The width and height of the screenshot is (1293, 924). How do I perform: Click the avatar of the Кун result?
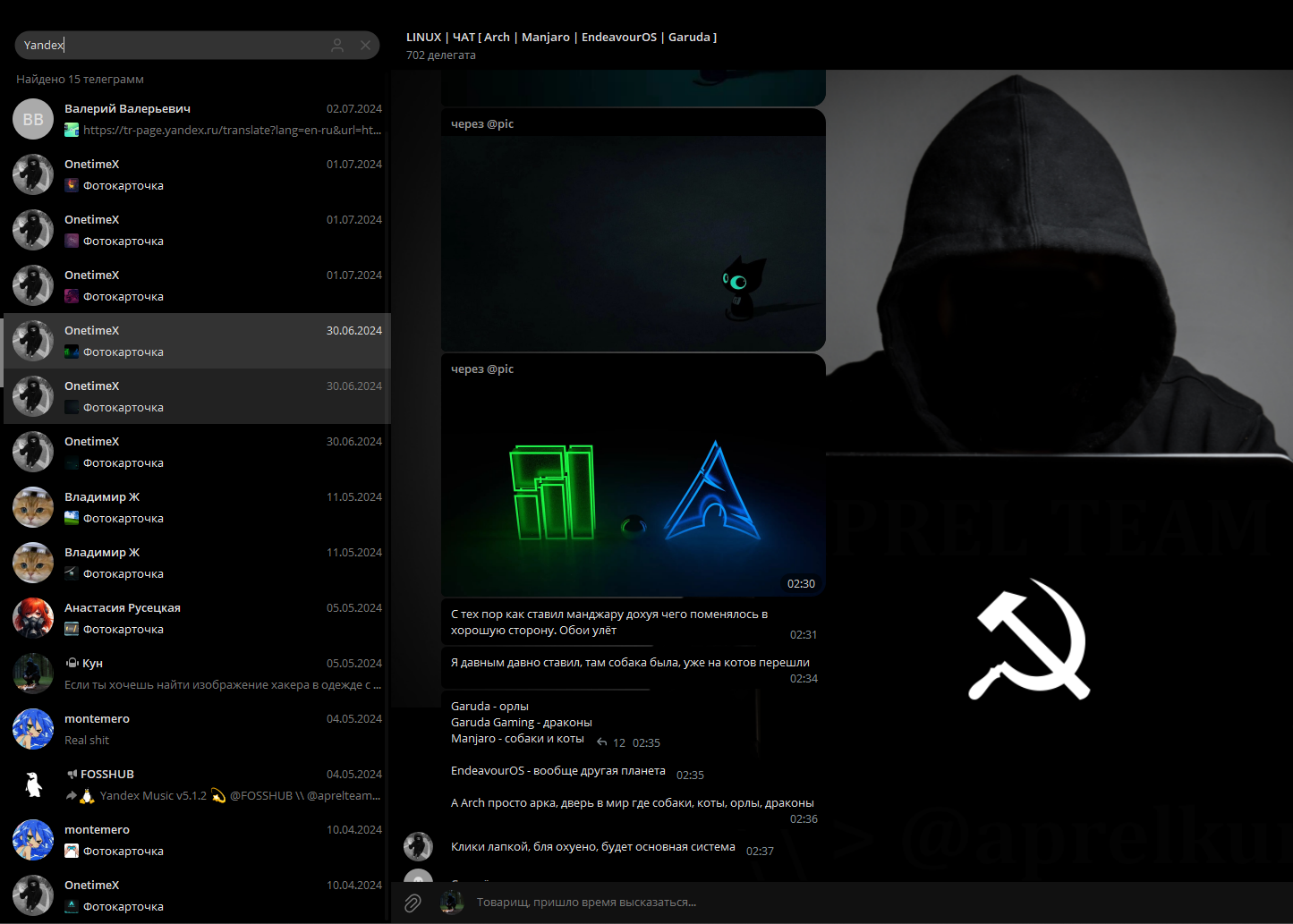tap(33, 674)
